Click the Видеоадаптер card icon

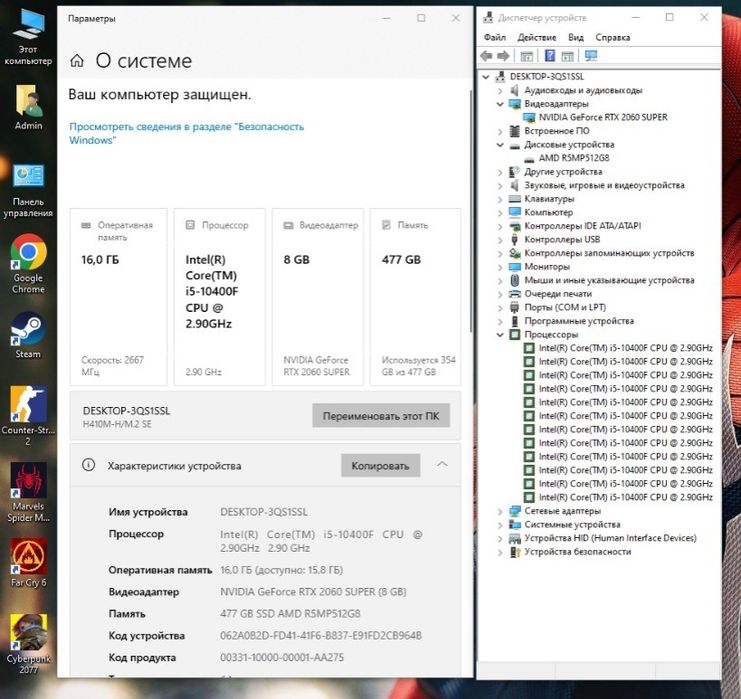288,225
